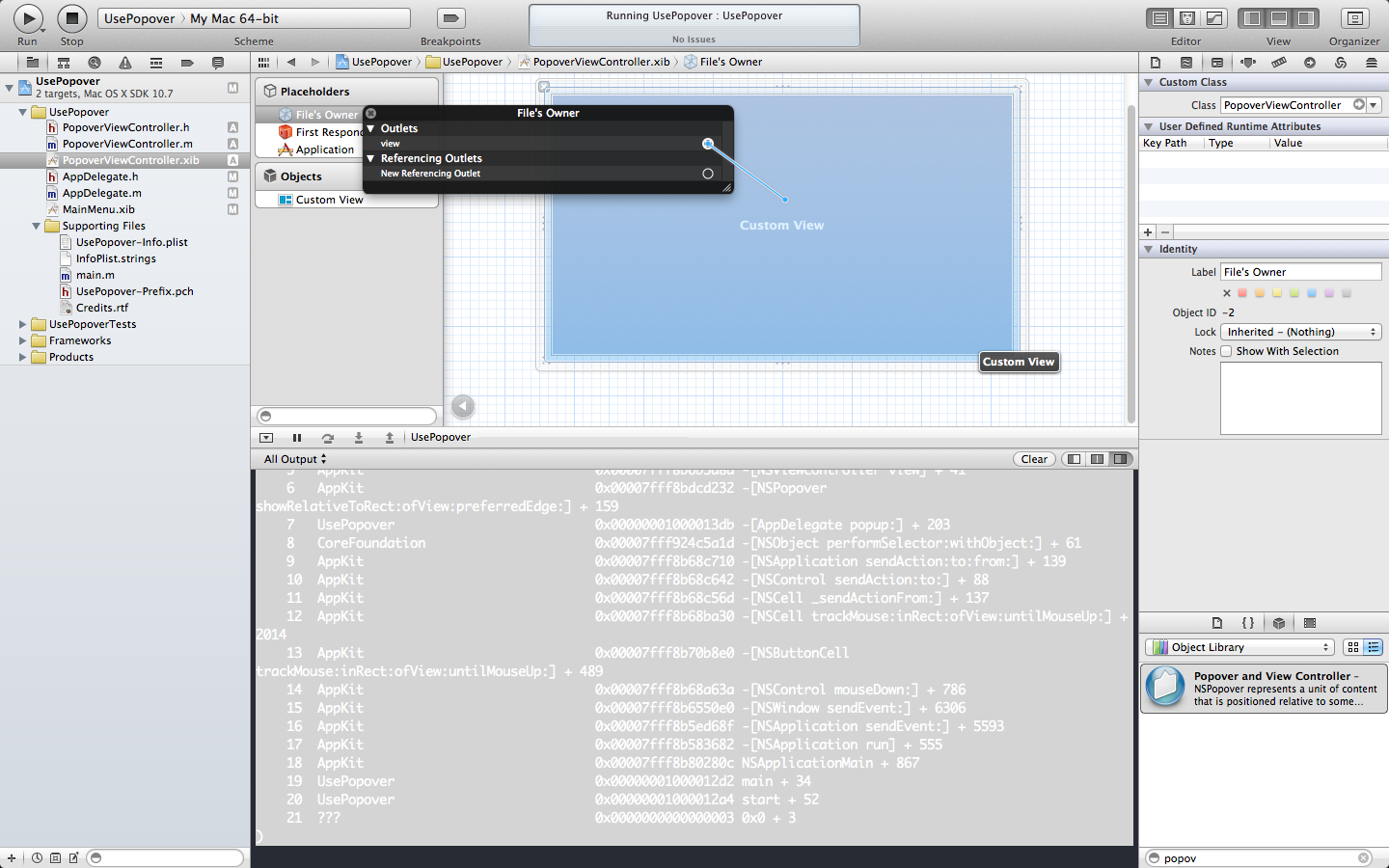Screen dimensions: 1389x868
Task: Open the Organizer window icon
Action: (1354, 18)
